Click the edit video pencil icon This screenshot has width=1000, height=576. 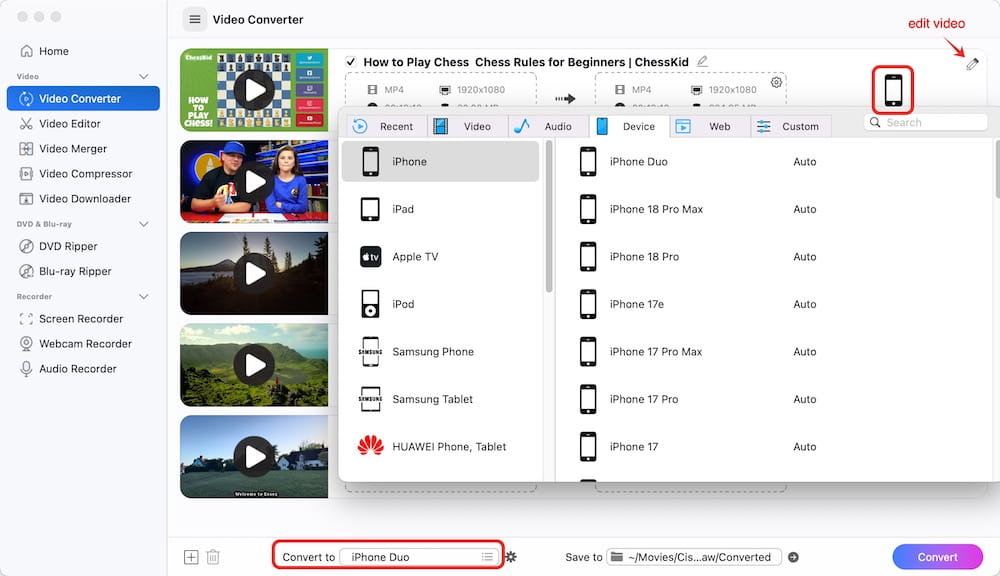pyautogui.click(x=972, y=64)
